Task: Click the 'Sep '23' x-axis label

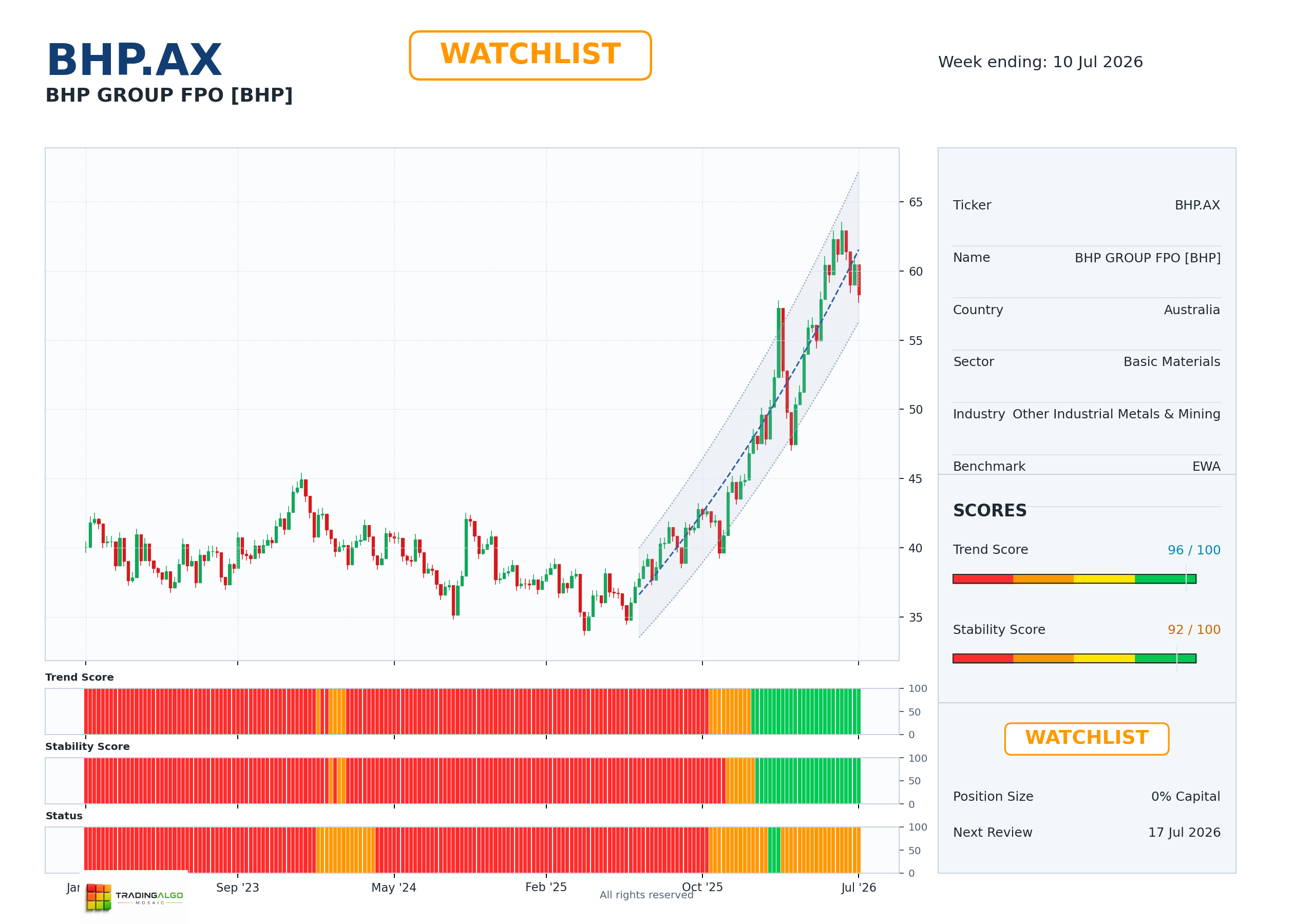Action: 237,887
